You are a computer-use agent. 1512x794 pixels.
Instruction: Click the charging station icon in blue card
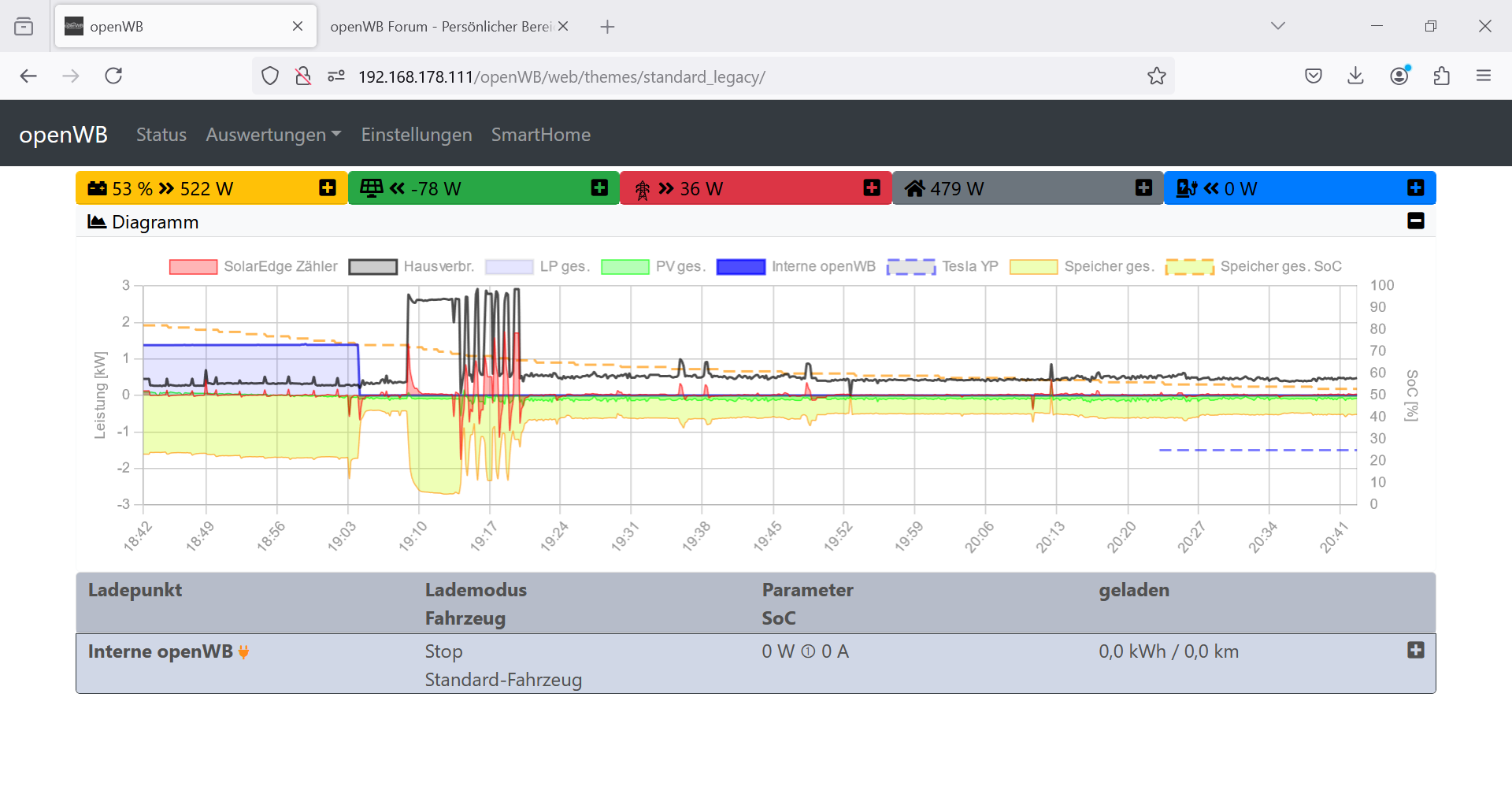[1186, 188]
